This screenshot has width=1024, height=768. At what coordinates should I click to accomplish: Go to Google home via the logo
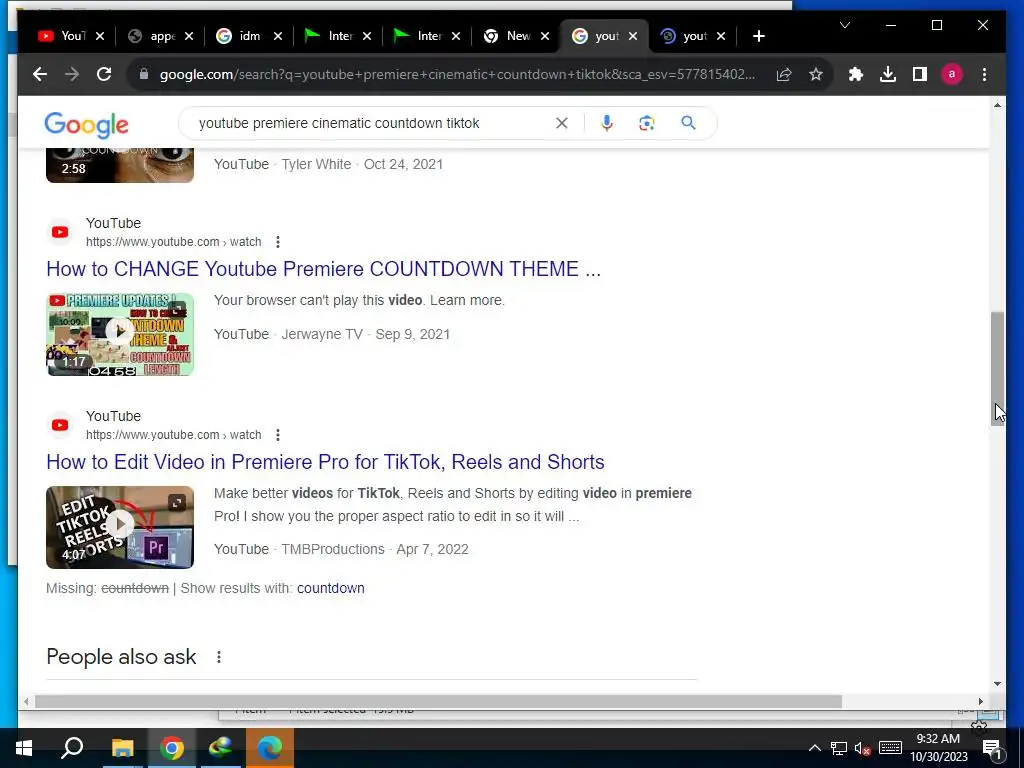[86, 125]
